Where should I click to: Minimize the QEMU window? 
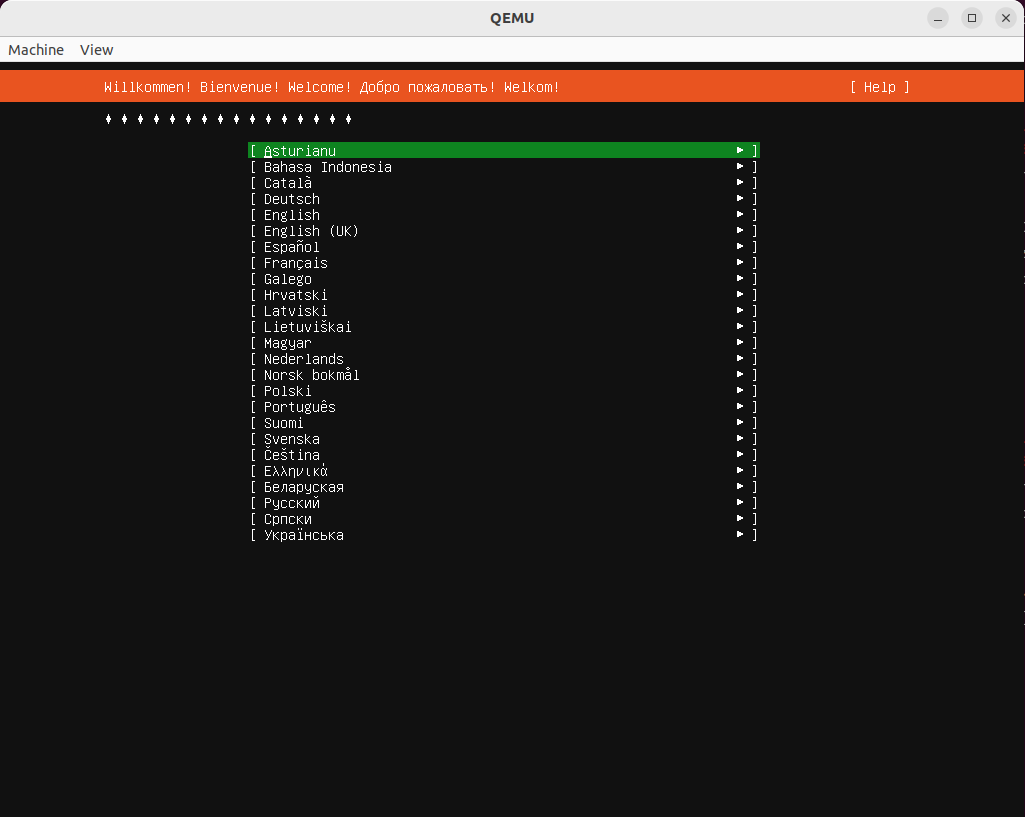tap(937, 18)
